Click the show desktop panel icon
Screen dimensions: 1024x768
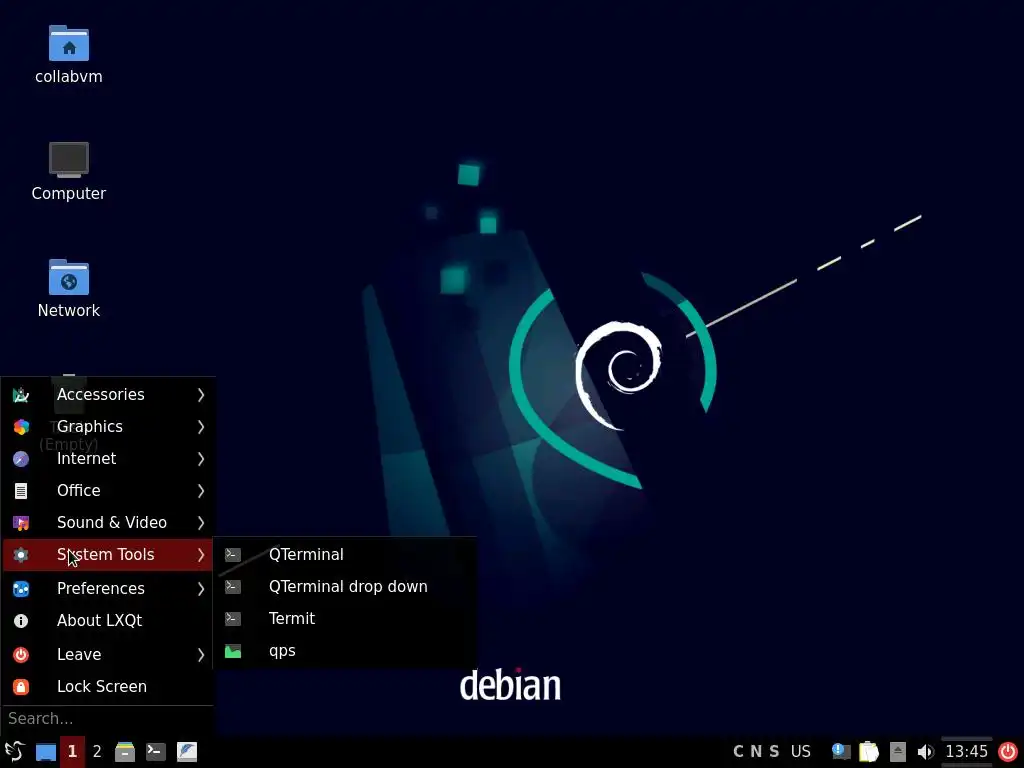pyautogui.click(x=46, y=752)
